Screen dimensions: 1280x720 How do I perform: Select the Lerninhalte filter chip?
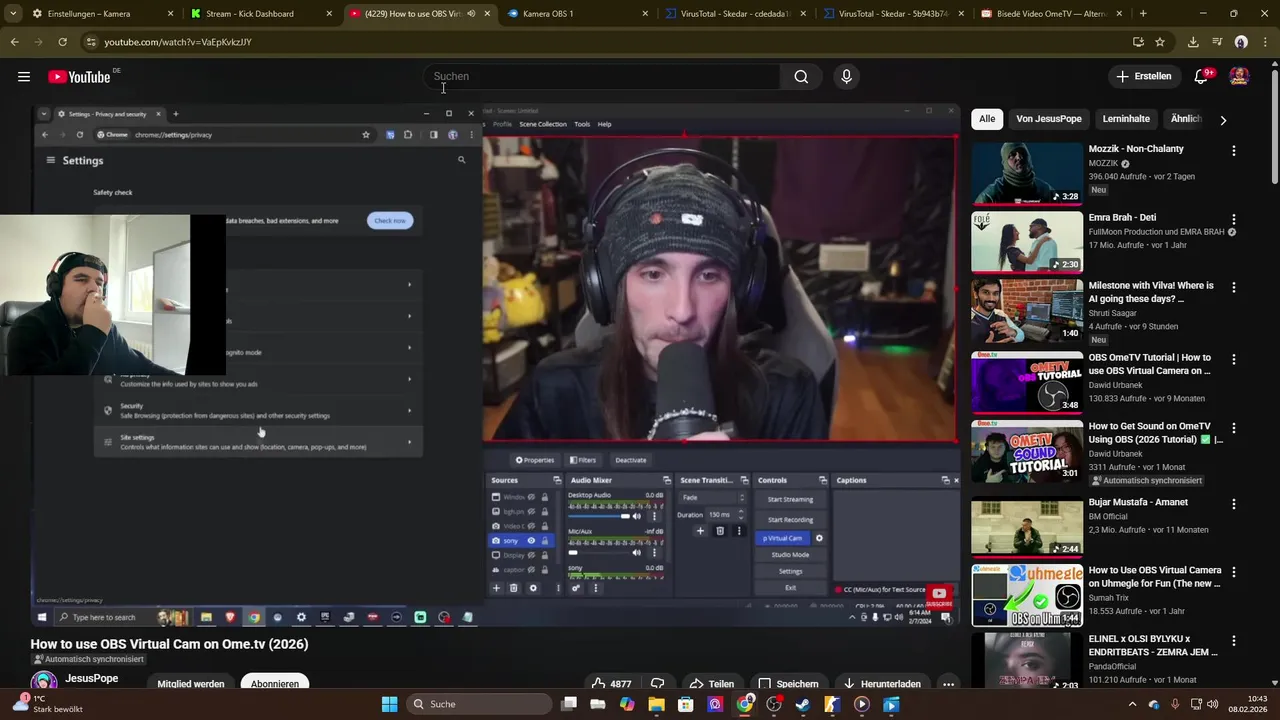[x=1126, y=119]
